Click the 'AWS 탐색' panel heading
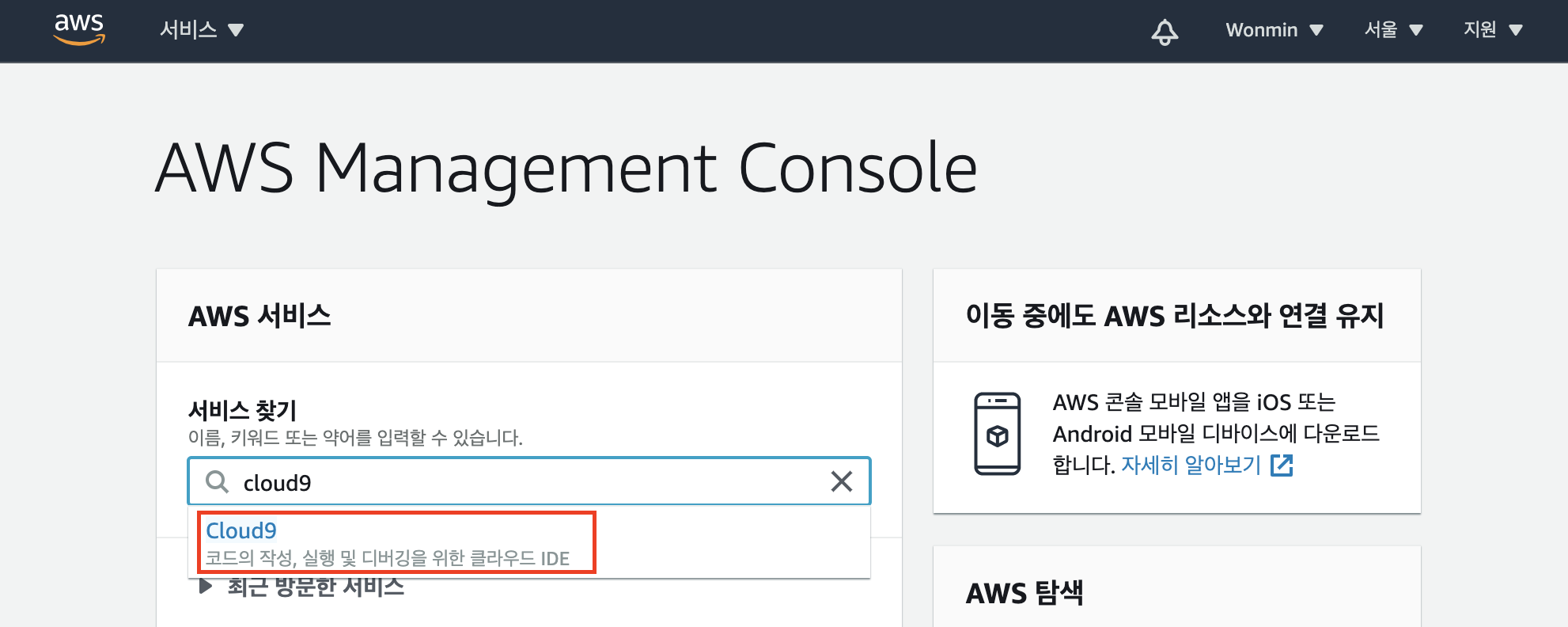The height and width of the screenshot is (627, 1568). tap(1025, 592)
